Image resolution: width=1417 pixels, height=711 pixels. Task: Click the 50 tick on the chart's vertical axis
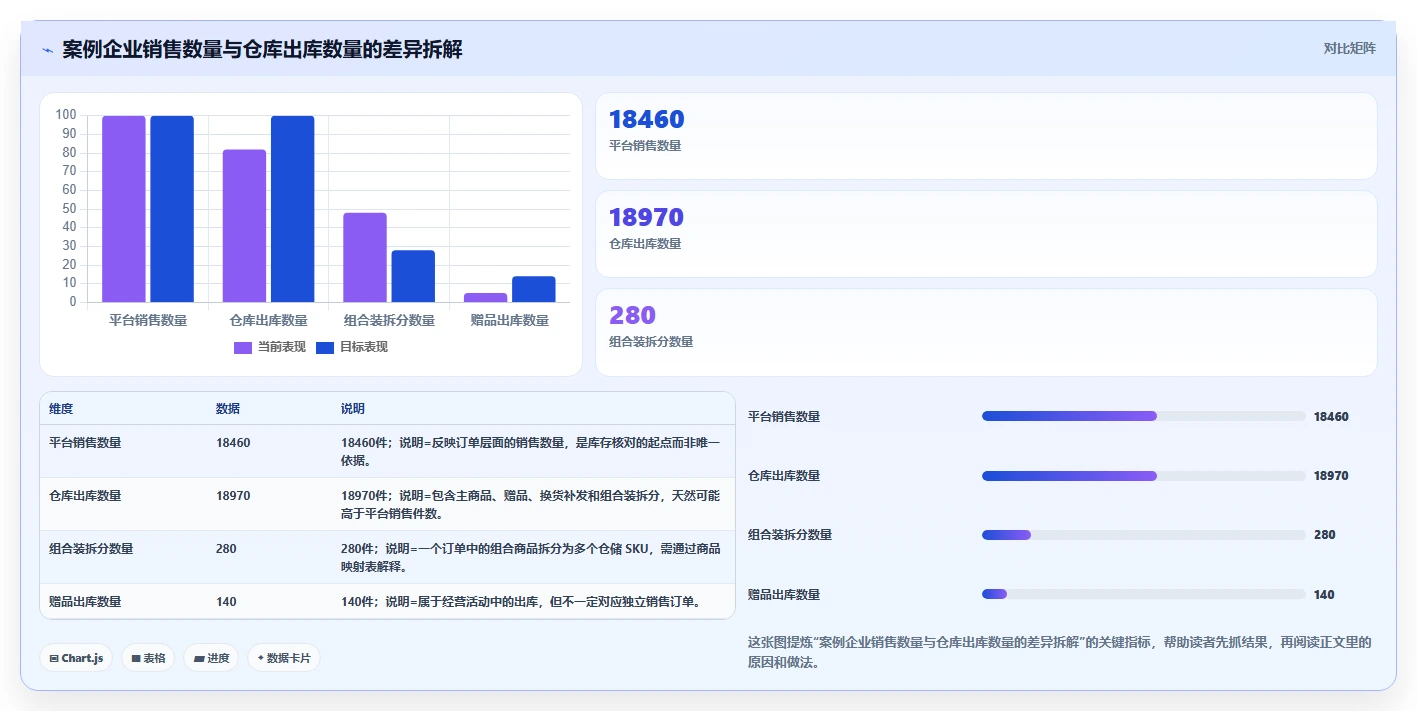point(69,208)
